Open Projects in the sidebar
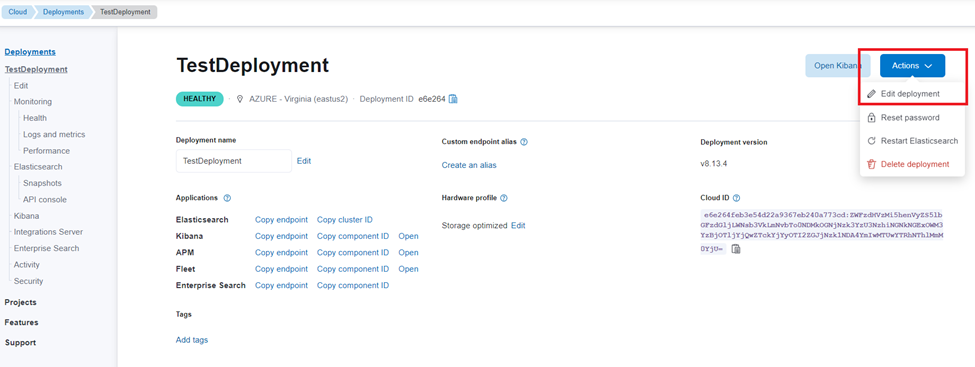975x367 pixels. (21, 302)
